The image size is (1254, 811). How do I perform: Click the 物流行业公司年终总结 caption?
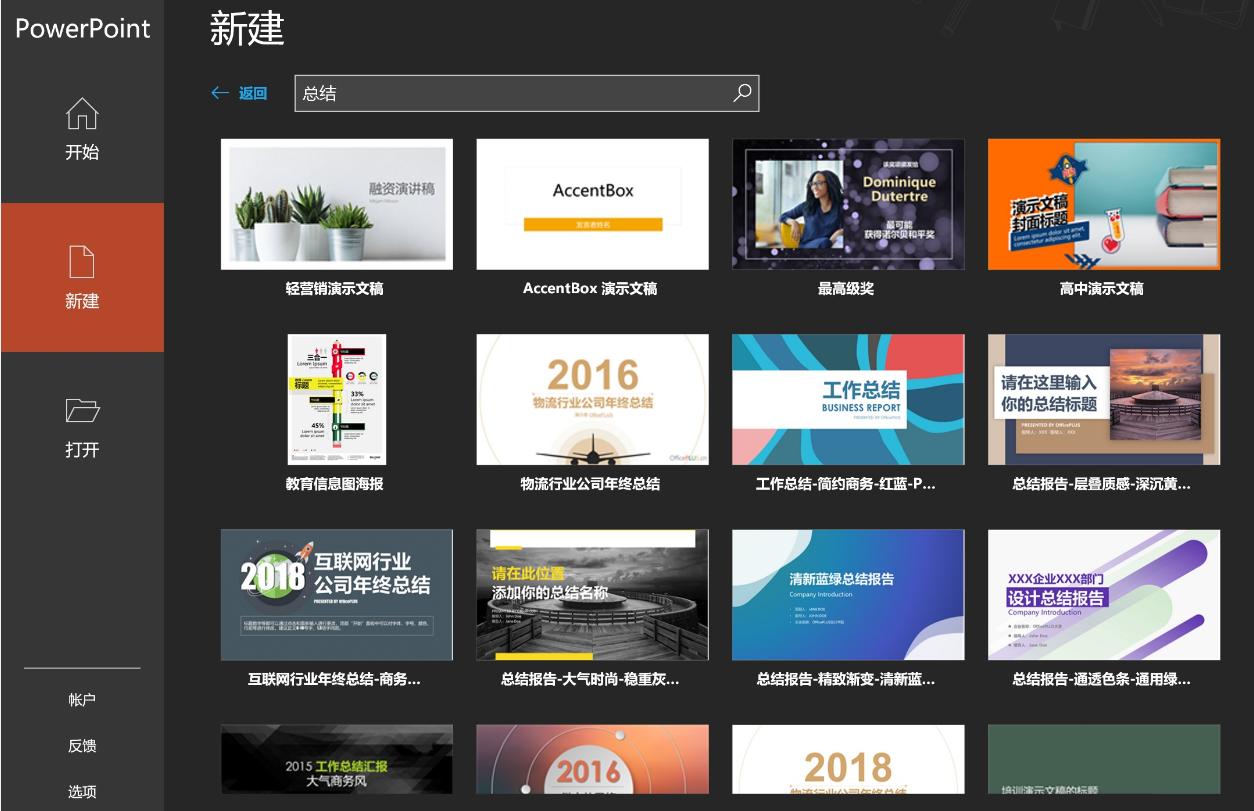(x=590, y=484)
